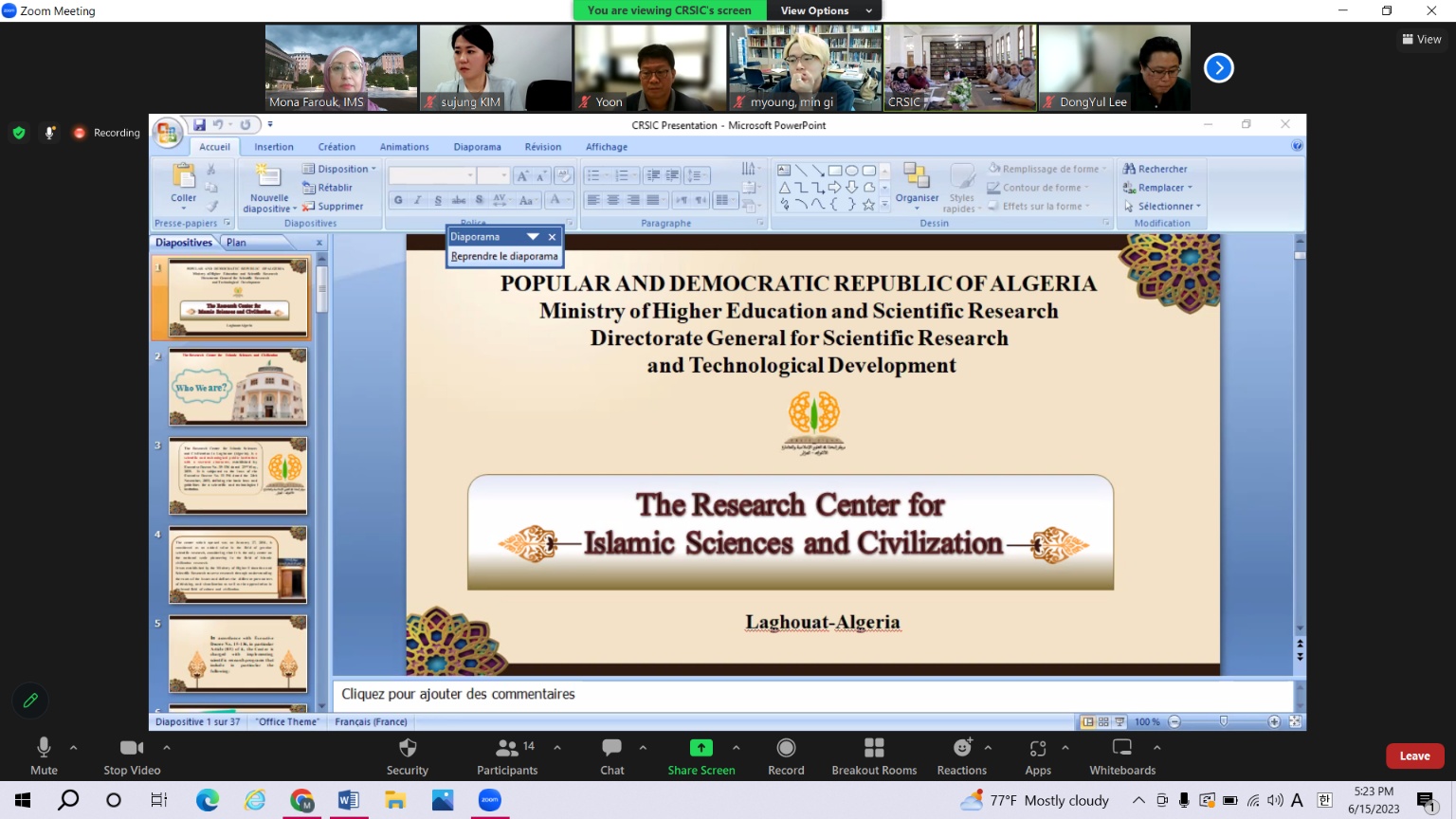Click the green annotation pencil icon
This screenshot has width=1456, height=819.
30,701
